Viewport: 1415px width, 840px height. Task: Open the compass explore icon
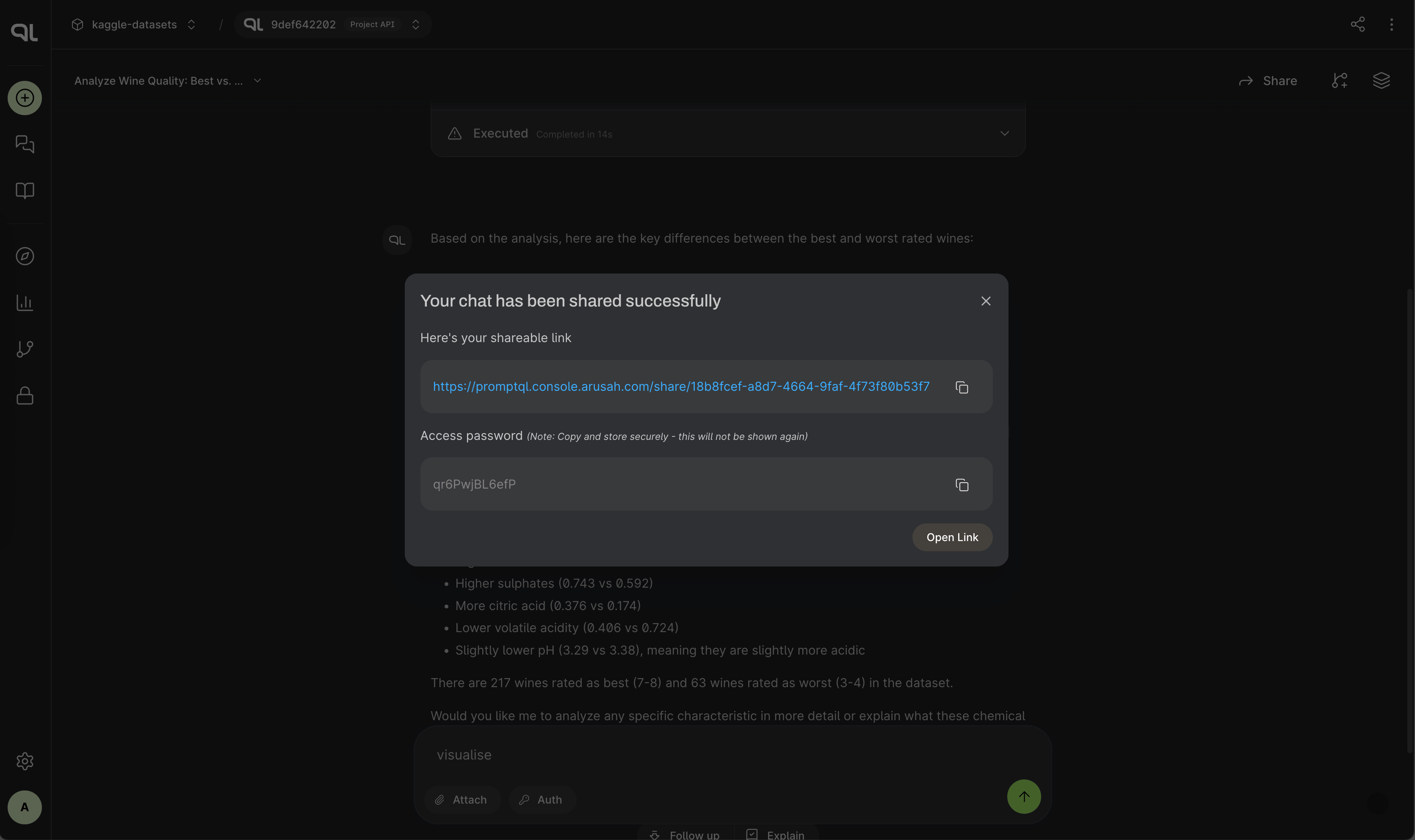coord(24,257)
